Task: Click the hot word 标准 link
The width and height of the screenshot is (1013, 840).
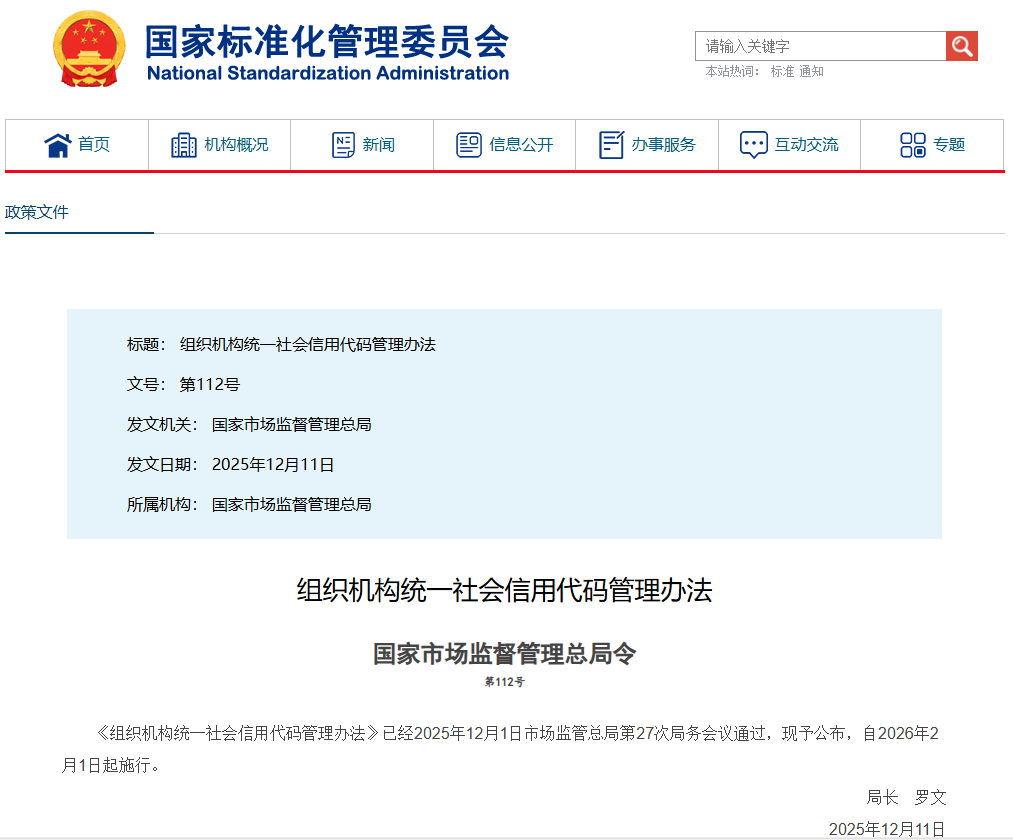Action: pyautogui.click(x=782, y=71)
